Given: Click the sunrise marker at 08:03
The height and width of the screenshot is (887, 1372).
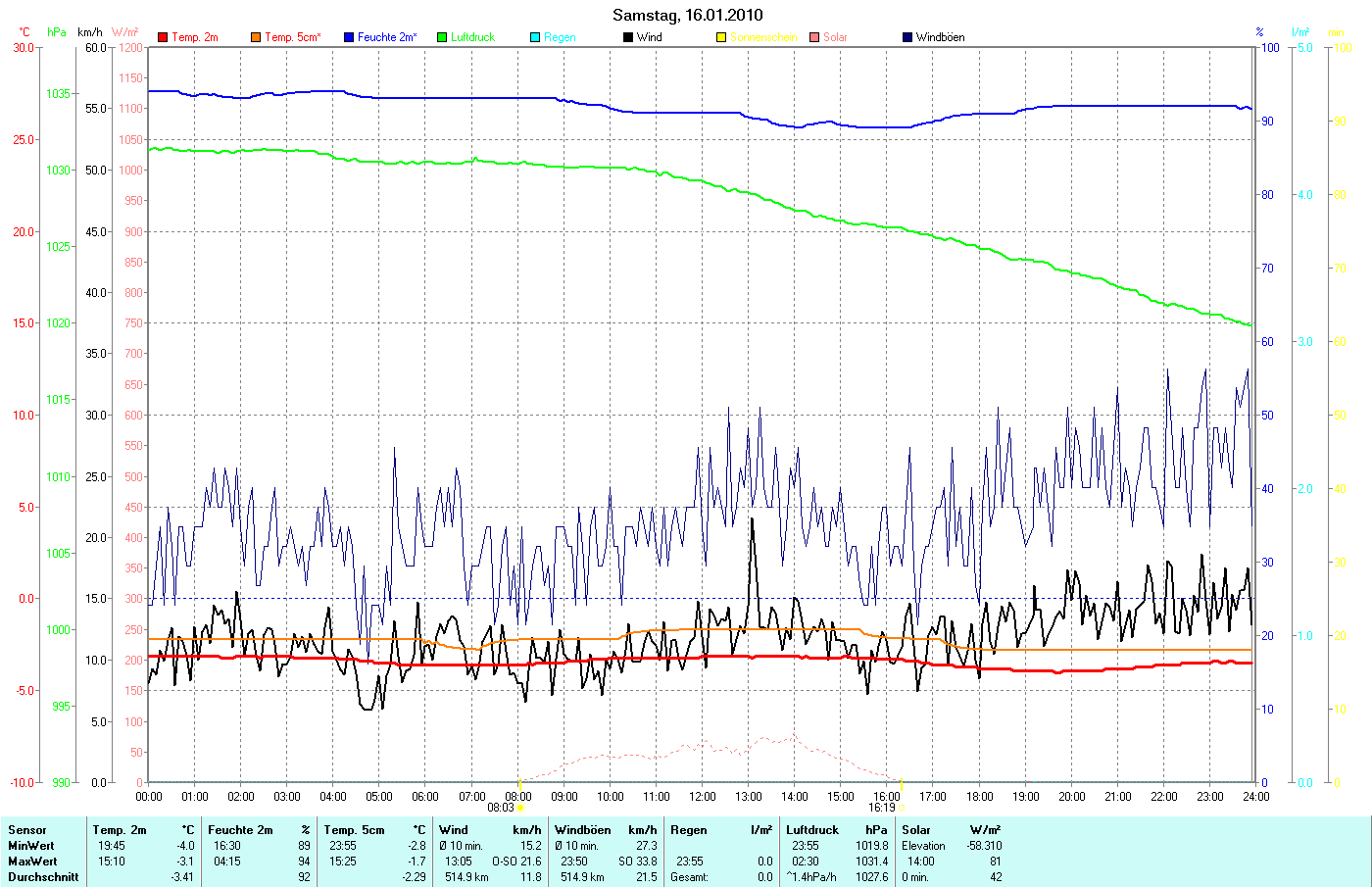Looking at the screenshot, I should tap(519, 808).
